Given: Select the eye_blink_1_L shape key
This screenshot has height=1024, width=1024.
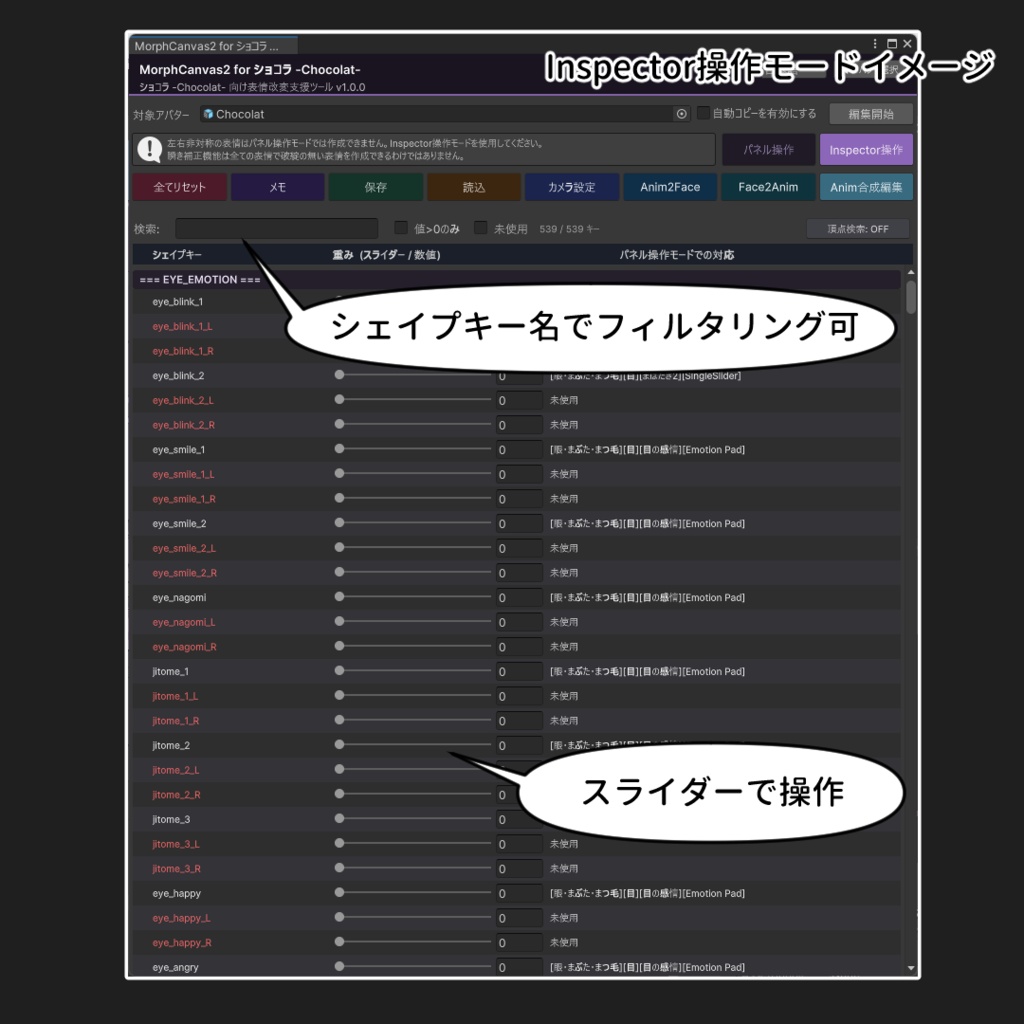Looking at the screenshot, I should (182, 327).
